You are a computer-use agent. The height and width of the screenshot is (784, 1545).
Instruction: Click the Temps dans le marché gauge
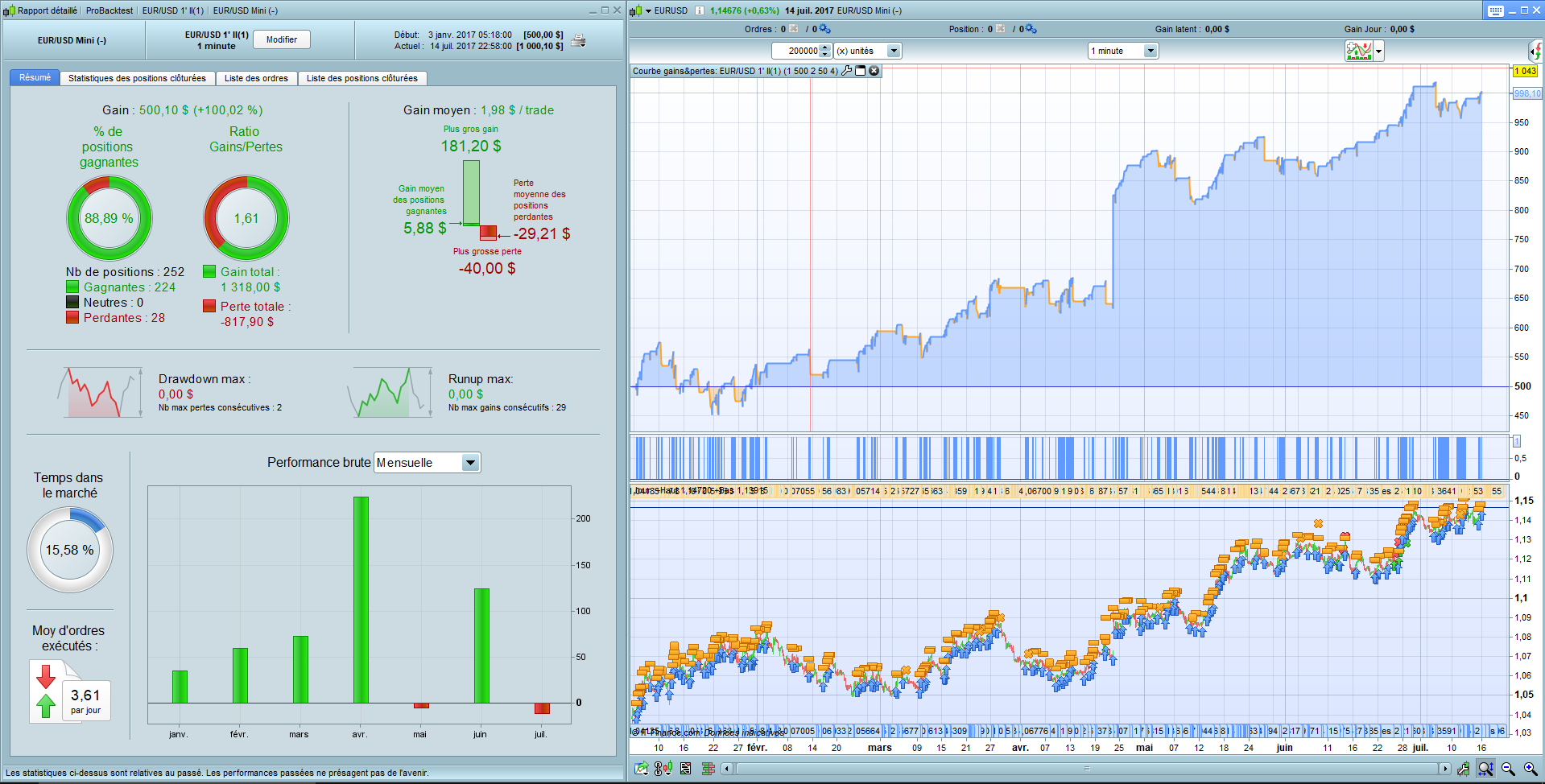tap(70, 550)
